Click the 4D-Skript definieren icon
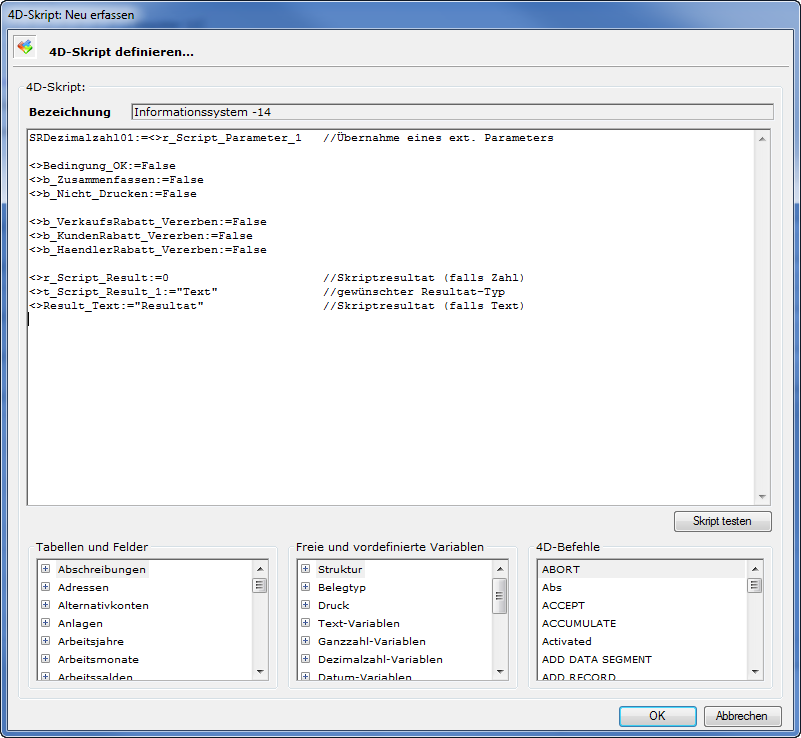This screenshot has height=738, width=801. tap(25, 47)
